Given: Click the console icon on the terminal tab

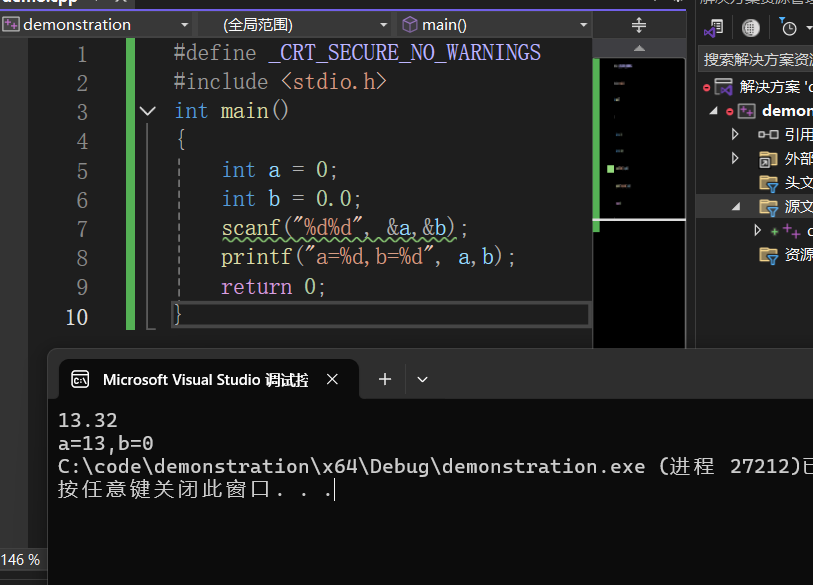Looking at the screenshot, I should 80,379.
